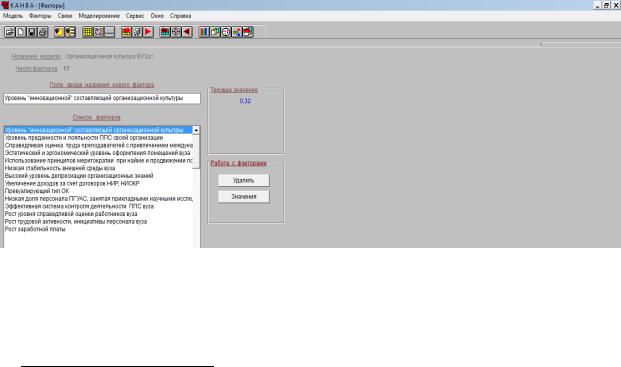Viewport: 621px width, 367px height.
Task: Select factor 'Рост уровня справедливой оценки работников'
Action: point(98,214)
